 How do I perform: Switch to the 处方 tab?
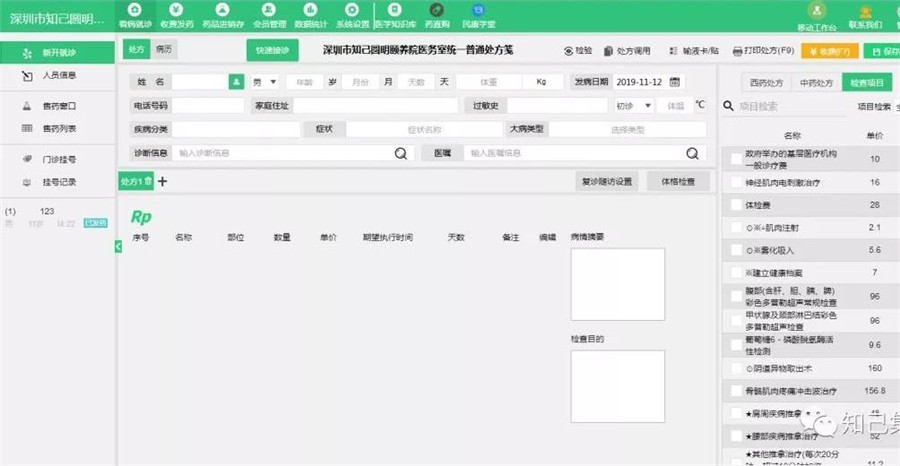pos(137,49)
